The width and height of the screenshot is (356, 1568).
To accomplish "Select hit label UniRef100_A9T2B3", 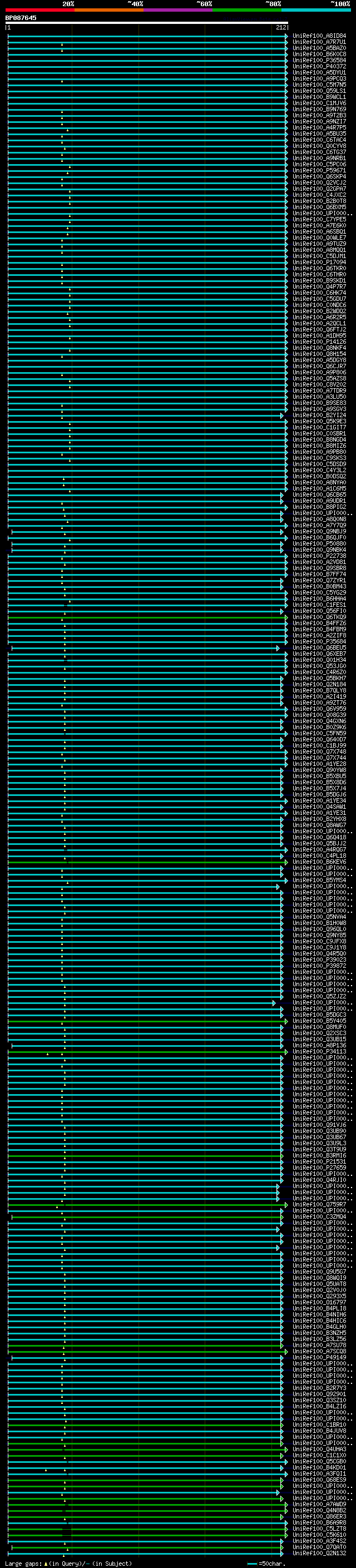I will 319,115.
